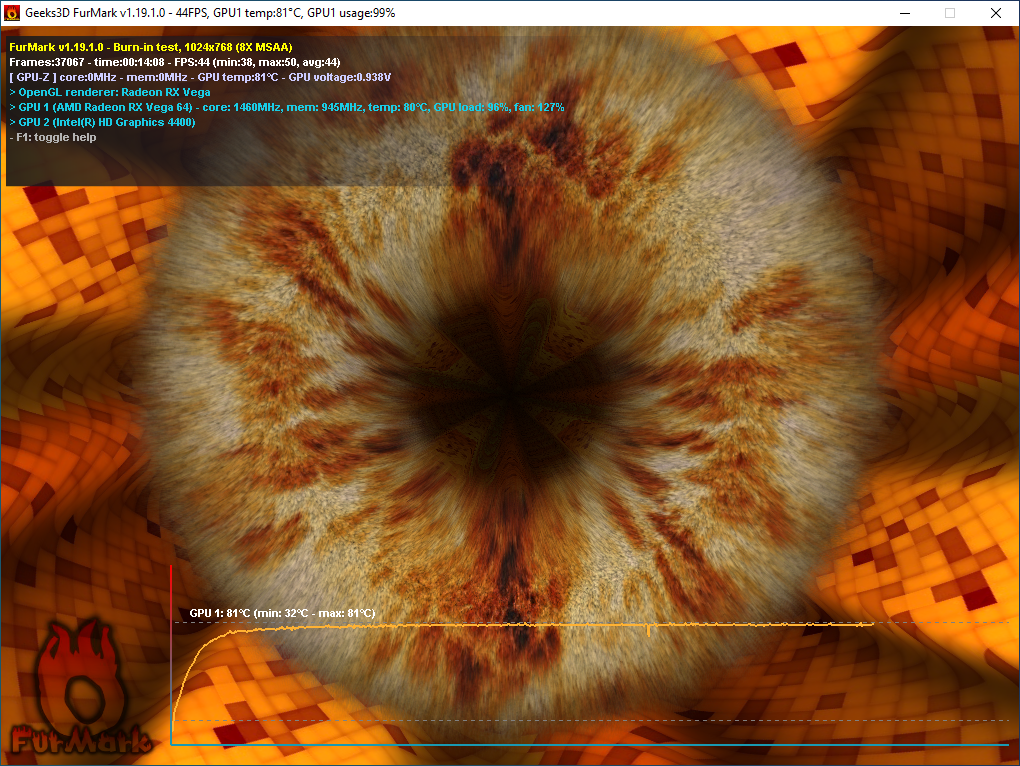Maximize the FurMark window
1020x766 pixels.
[950, 13]
